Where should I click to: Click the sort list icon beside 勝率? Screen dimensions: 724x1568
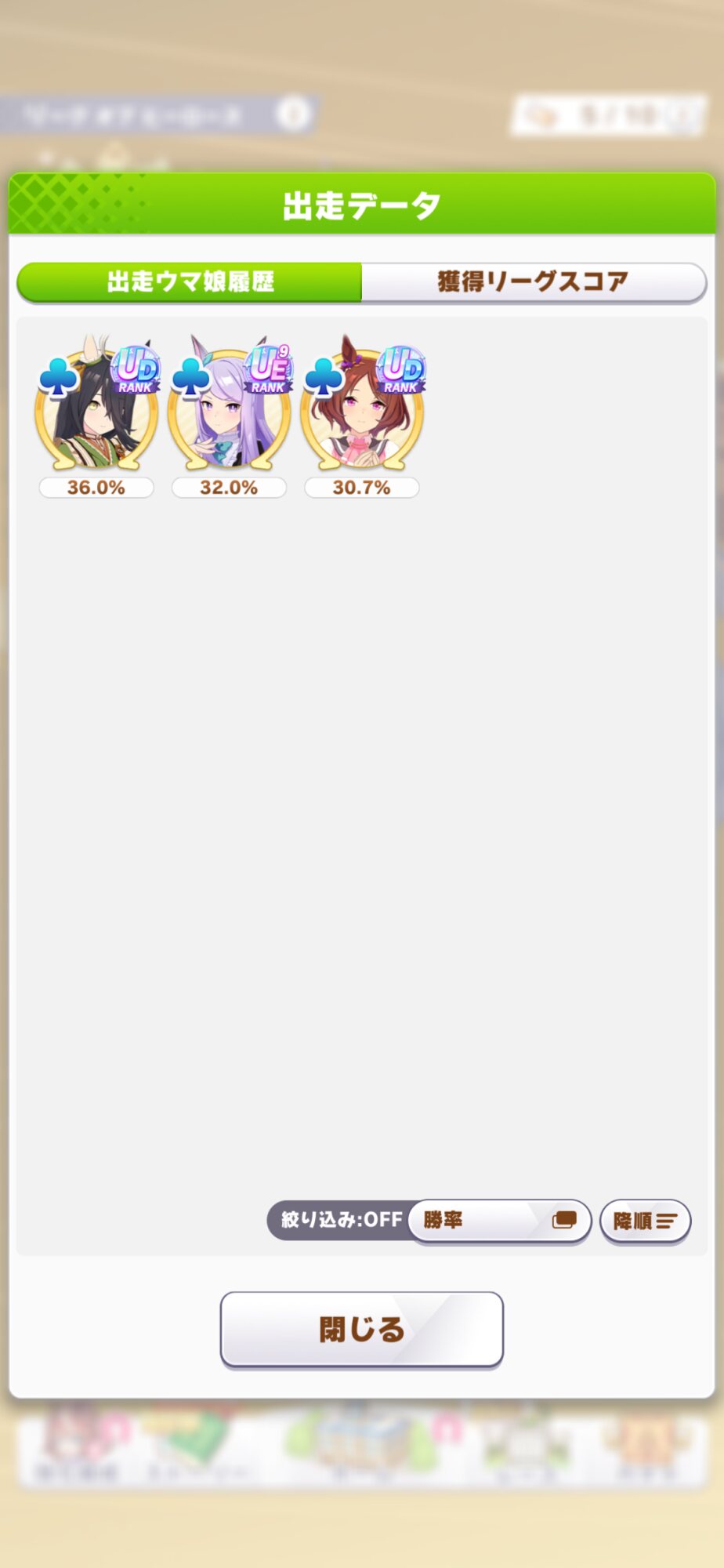[x=564, y=1220]
